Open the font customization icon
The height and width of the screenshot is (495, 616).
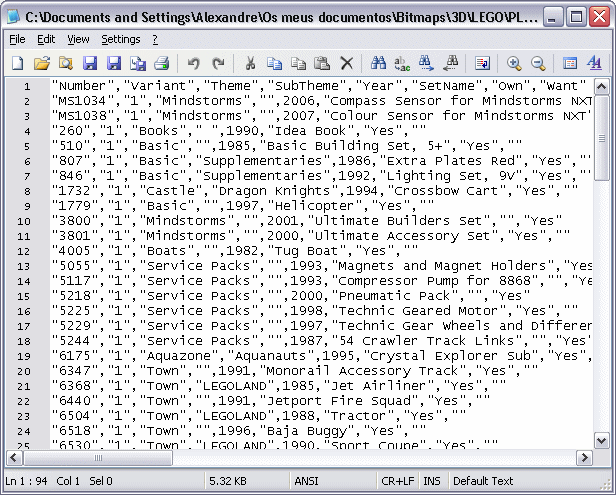(x=594, y=63)
